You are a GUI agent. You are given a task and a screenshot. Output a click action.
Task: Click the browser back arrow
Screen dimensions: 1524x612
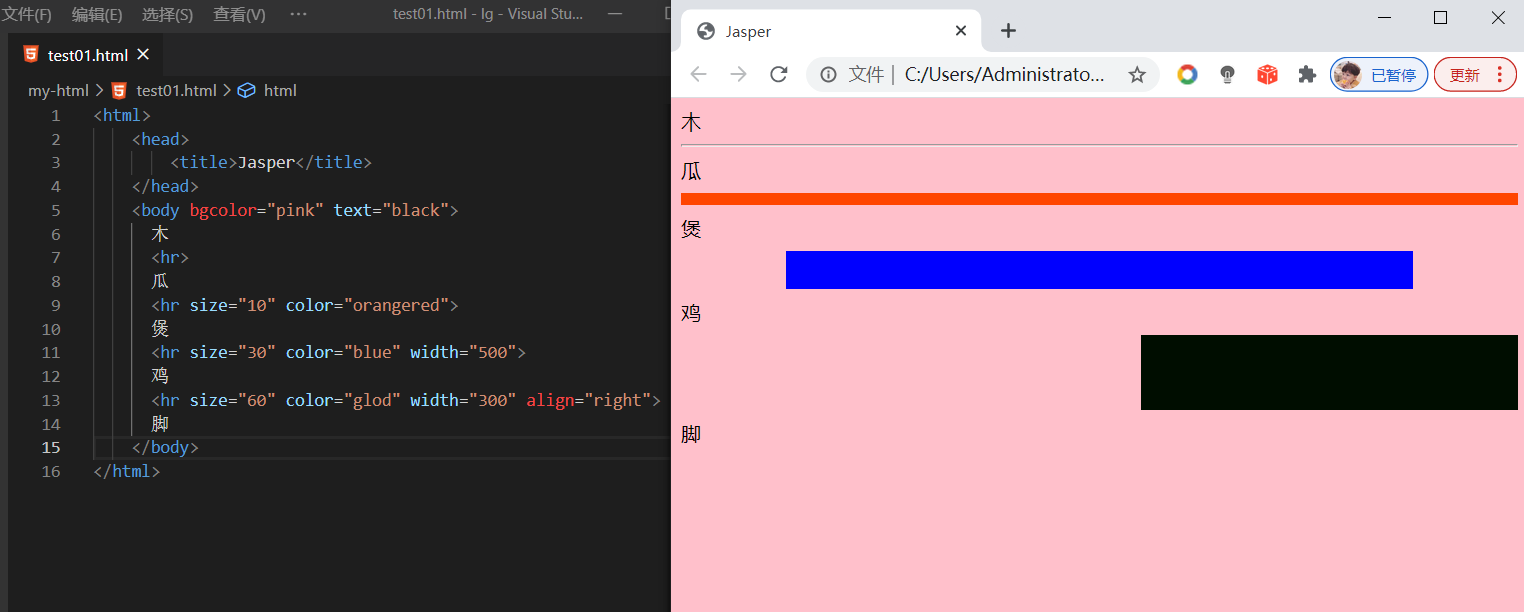click(698, 75)
